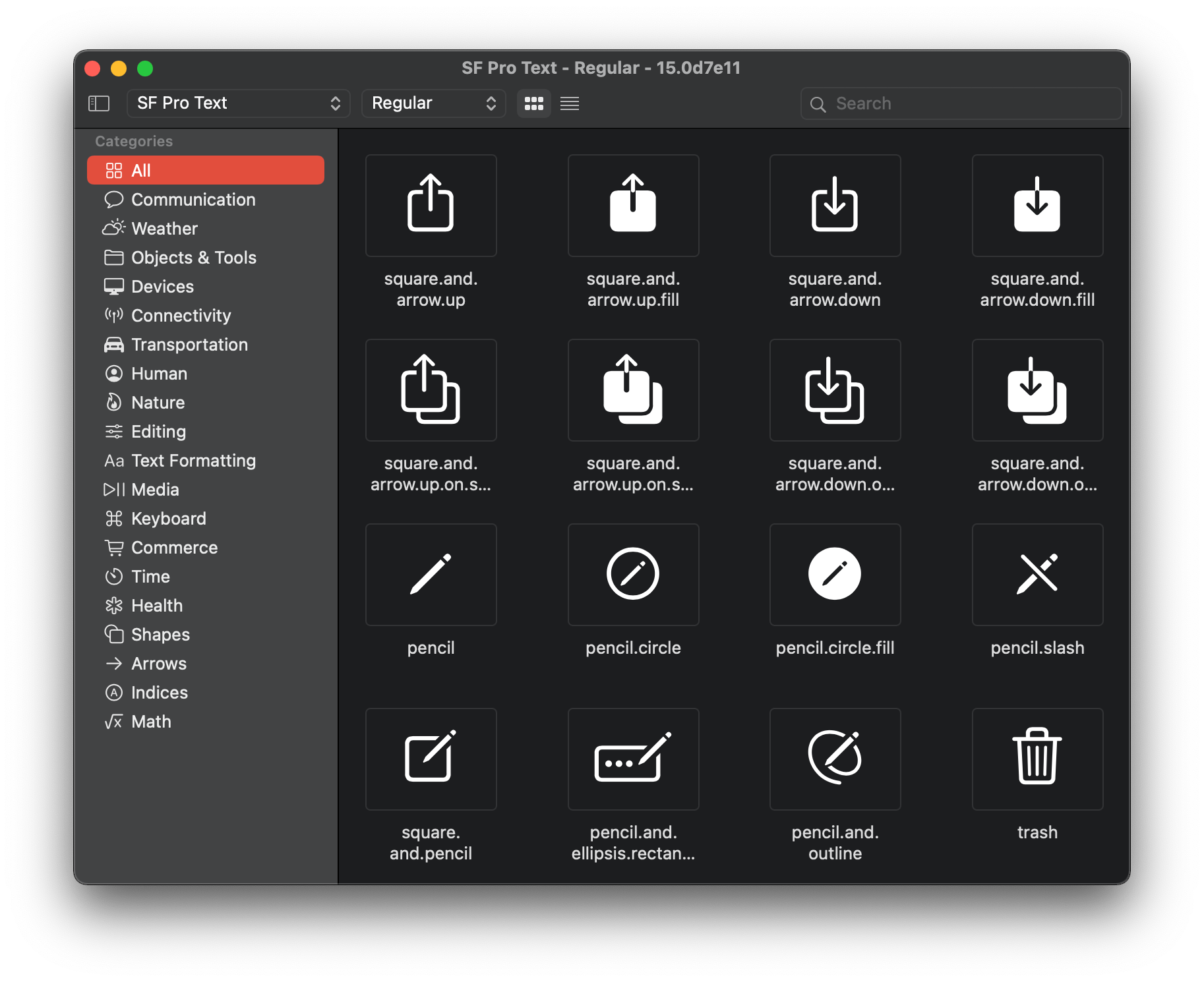This screenshot has height=982, width=1204.
Task: Minimize the window with the yellow button
Action: coord(119,69)
